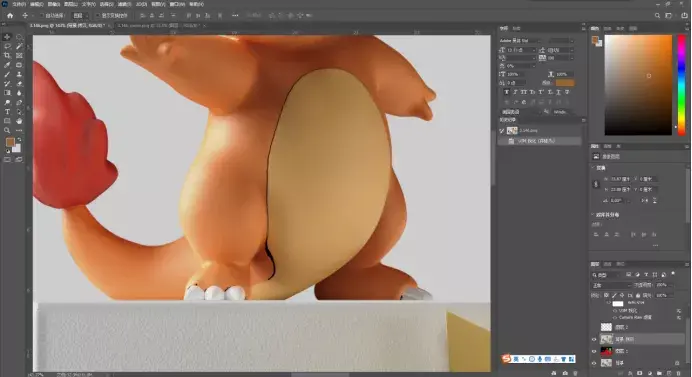Image resolution: width=692 pixels, height=377 pixels.
Task: Open the auto-select 图层 dropdown in options bar
Action: [x=80, y=15]
